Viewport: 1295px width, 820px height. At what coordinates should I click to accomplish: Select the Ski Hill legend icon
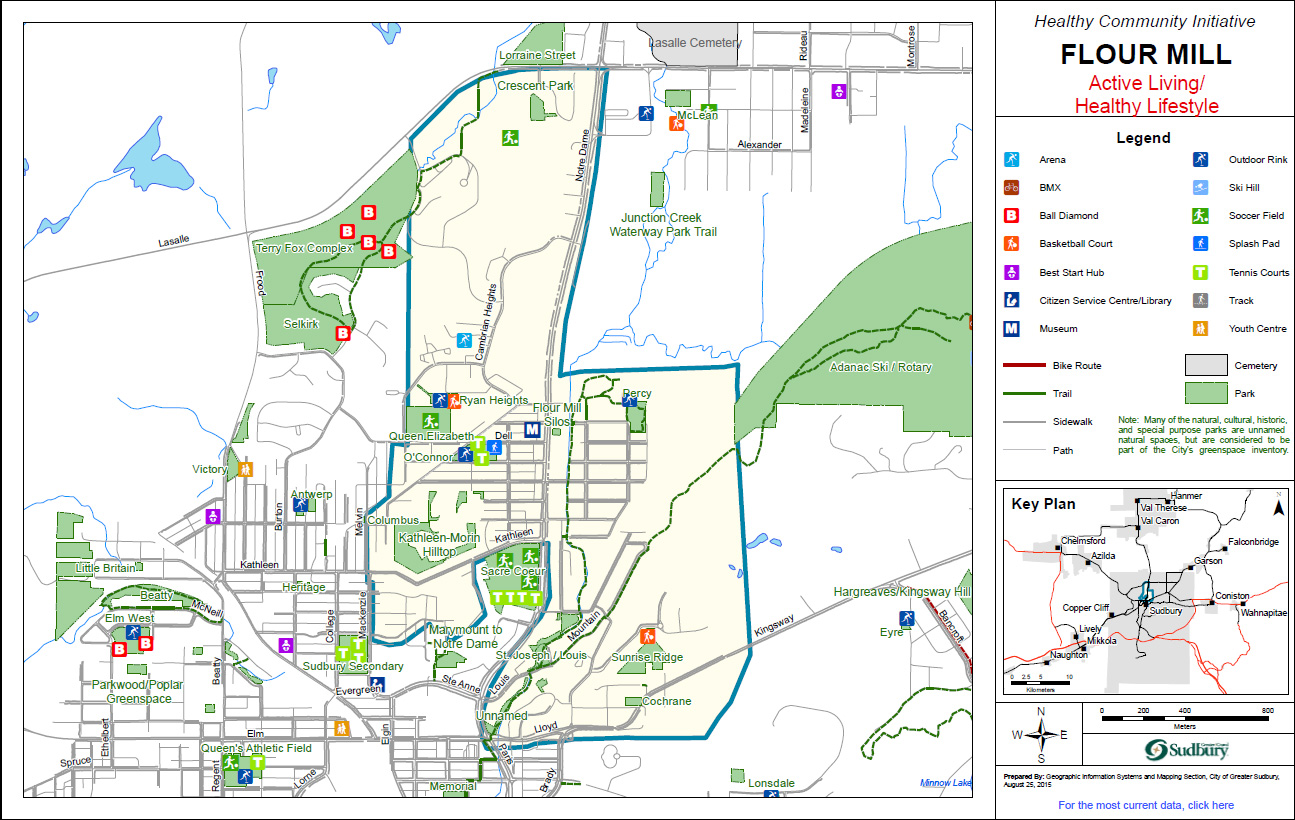[1201, 188]
